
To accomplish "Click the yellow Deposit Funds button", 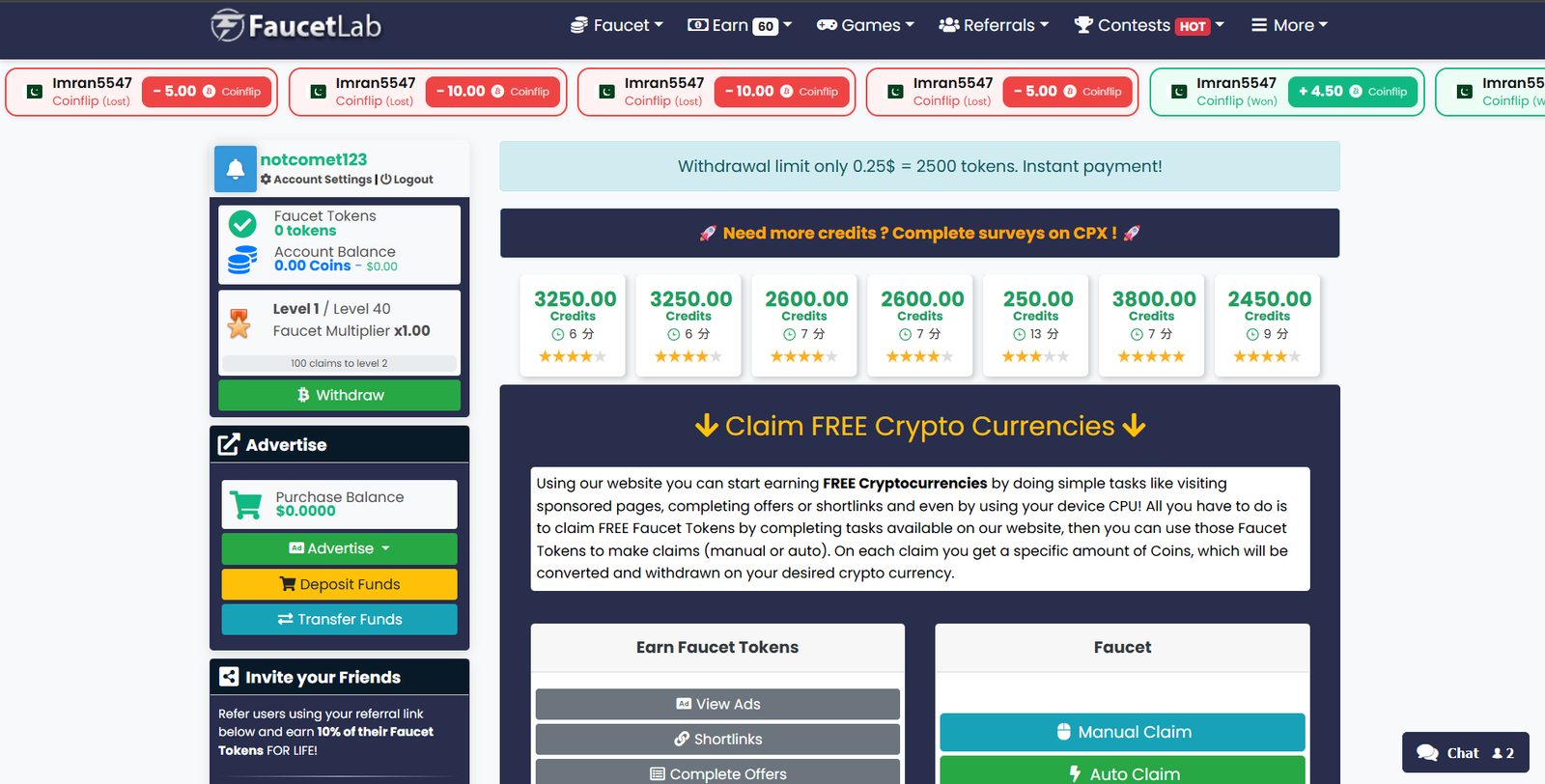I will point(339,584).
